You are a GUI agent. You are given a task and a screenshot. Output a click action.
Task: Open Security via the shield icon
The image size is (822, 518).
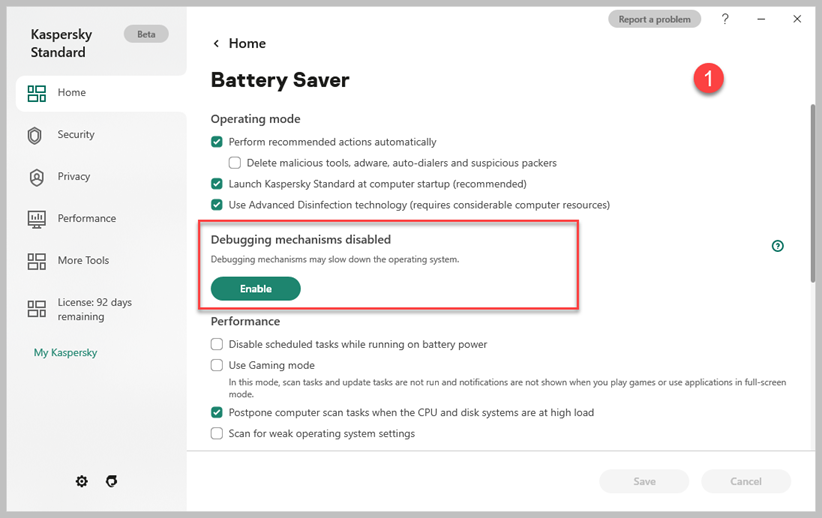pyautogui.click(x=37, y=135)
